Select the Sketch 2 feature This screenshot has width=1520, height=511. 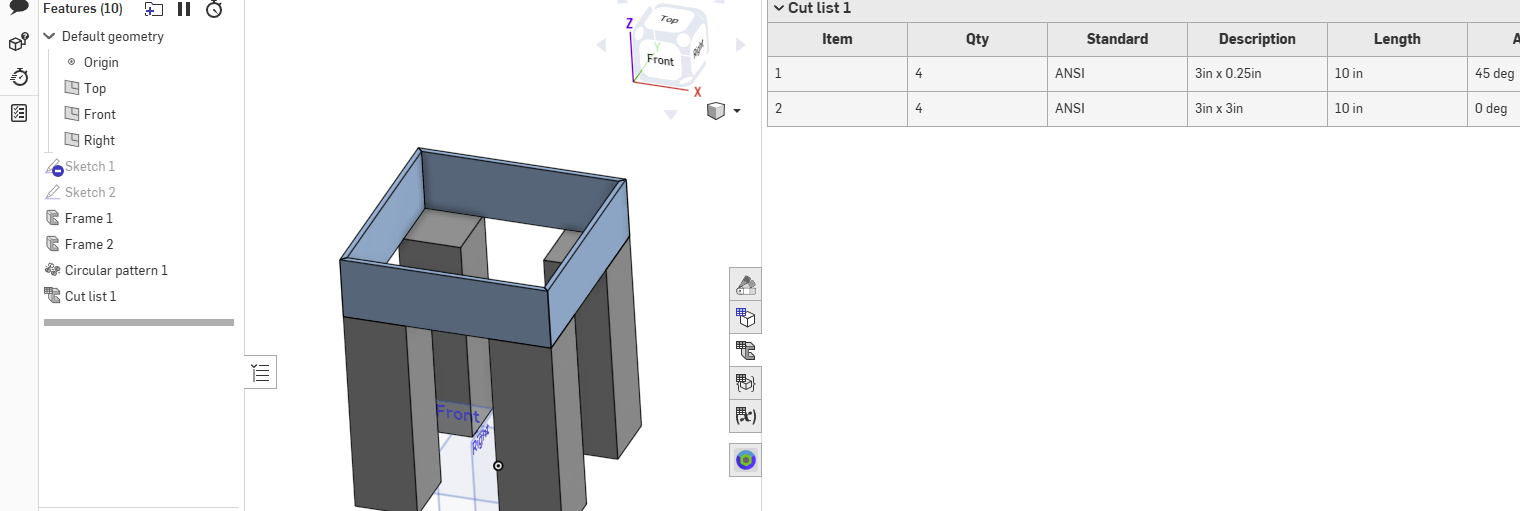pyautogui.click(x=90, y=192)
